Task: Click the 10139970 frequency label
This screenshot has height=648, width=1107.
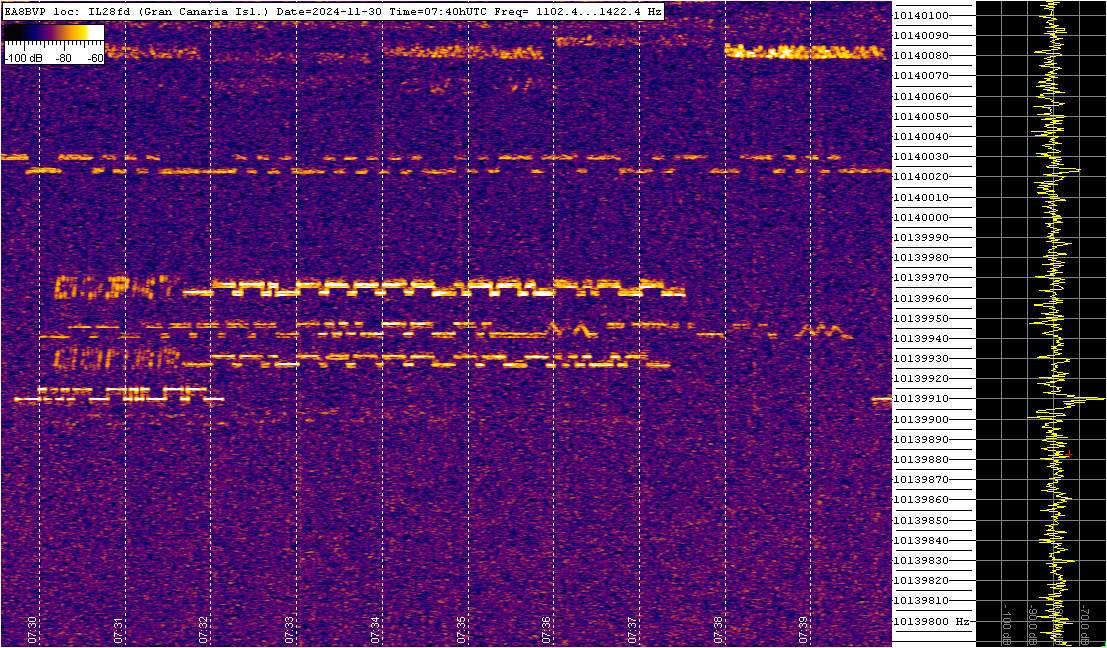Action: 921,277
